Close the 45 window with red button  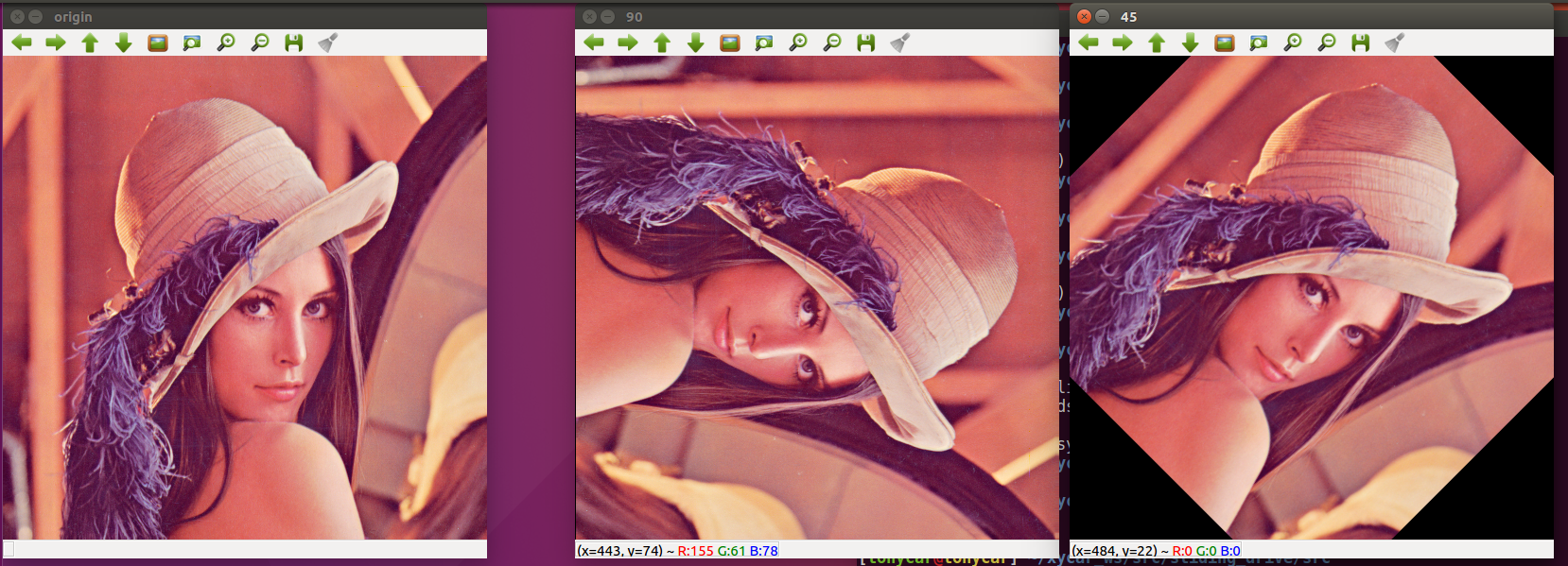[x=1085, y=17]
